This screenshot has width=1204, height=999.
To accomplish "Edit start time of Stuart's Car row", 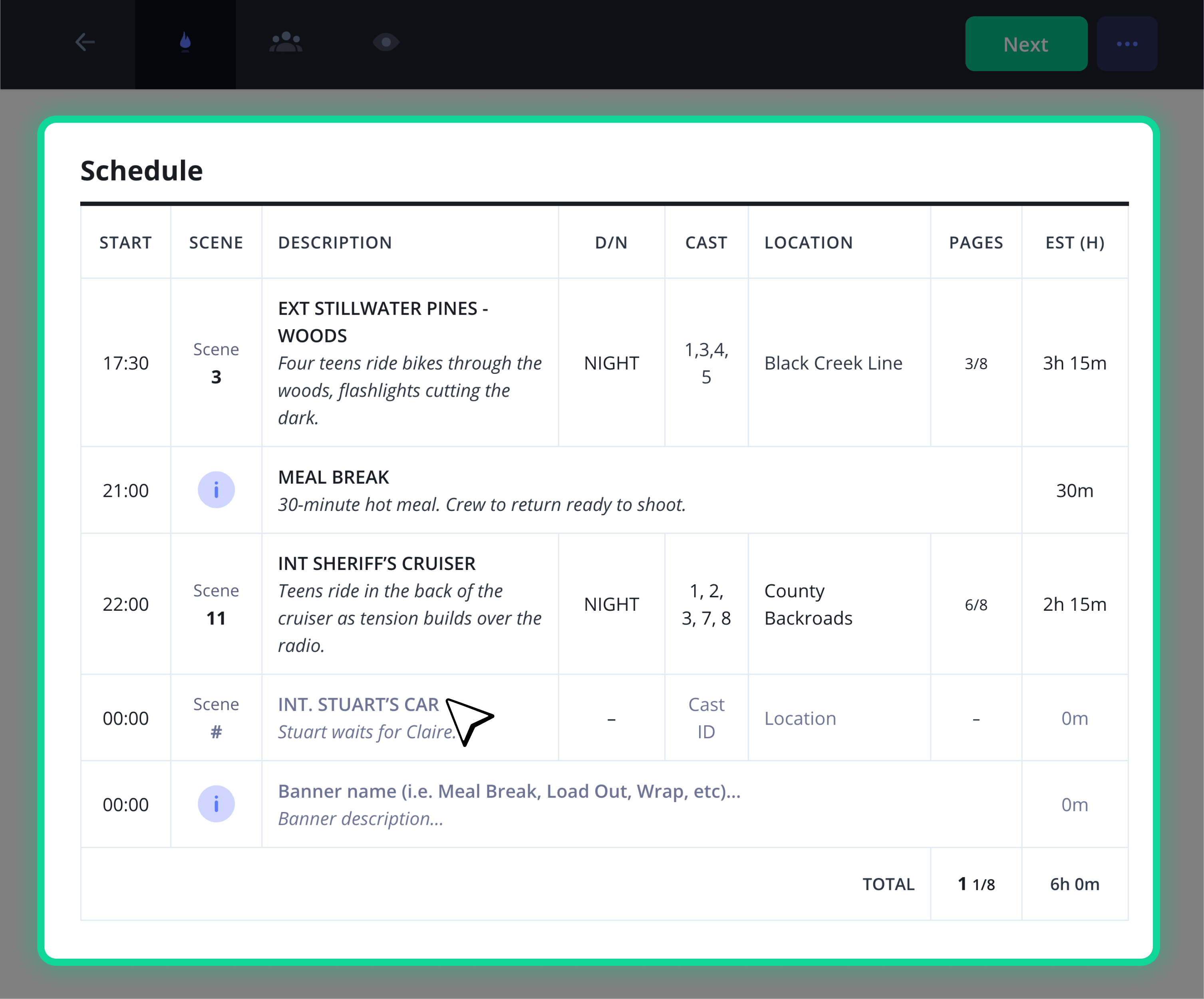I will click(125, 718).
